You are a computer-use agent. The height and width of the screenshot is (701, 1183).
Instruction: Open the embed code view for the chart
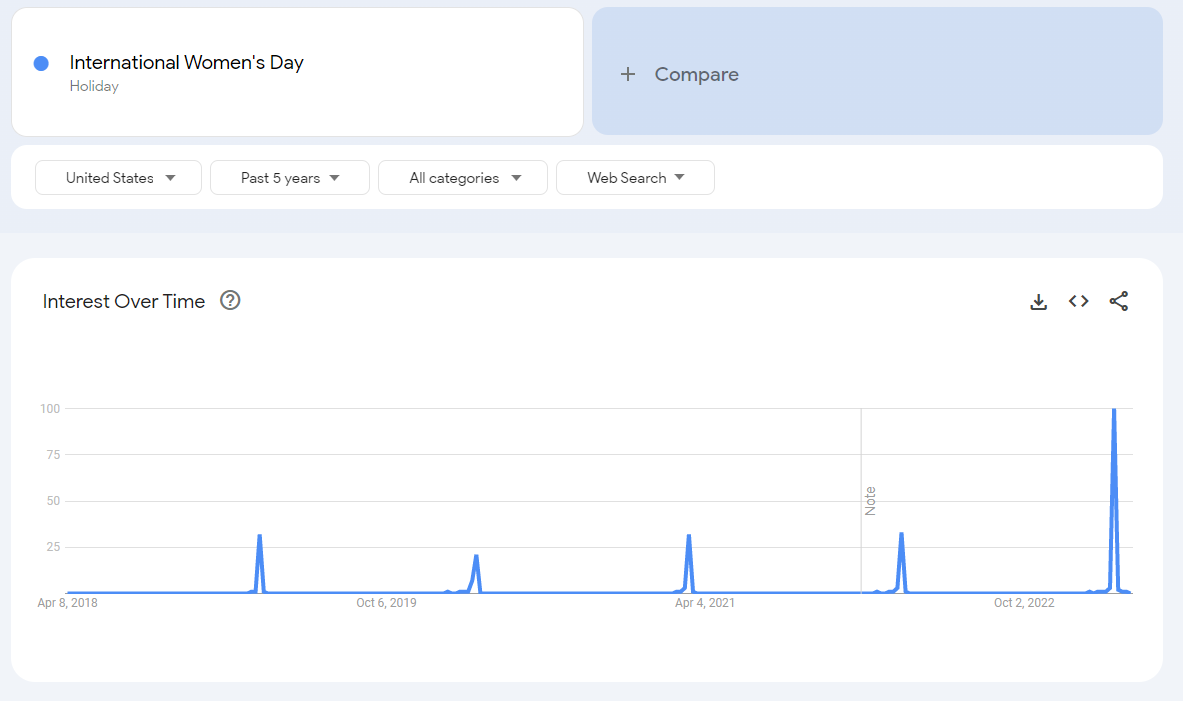(x=1078, y=301)
